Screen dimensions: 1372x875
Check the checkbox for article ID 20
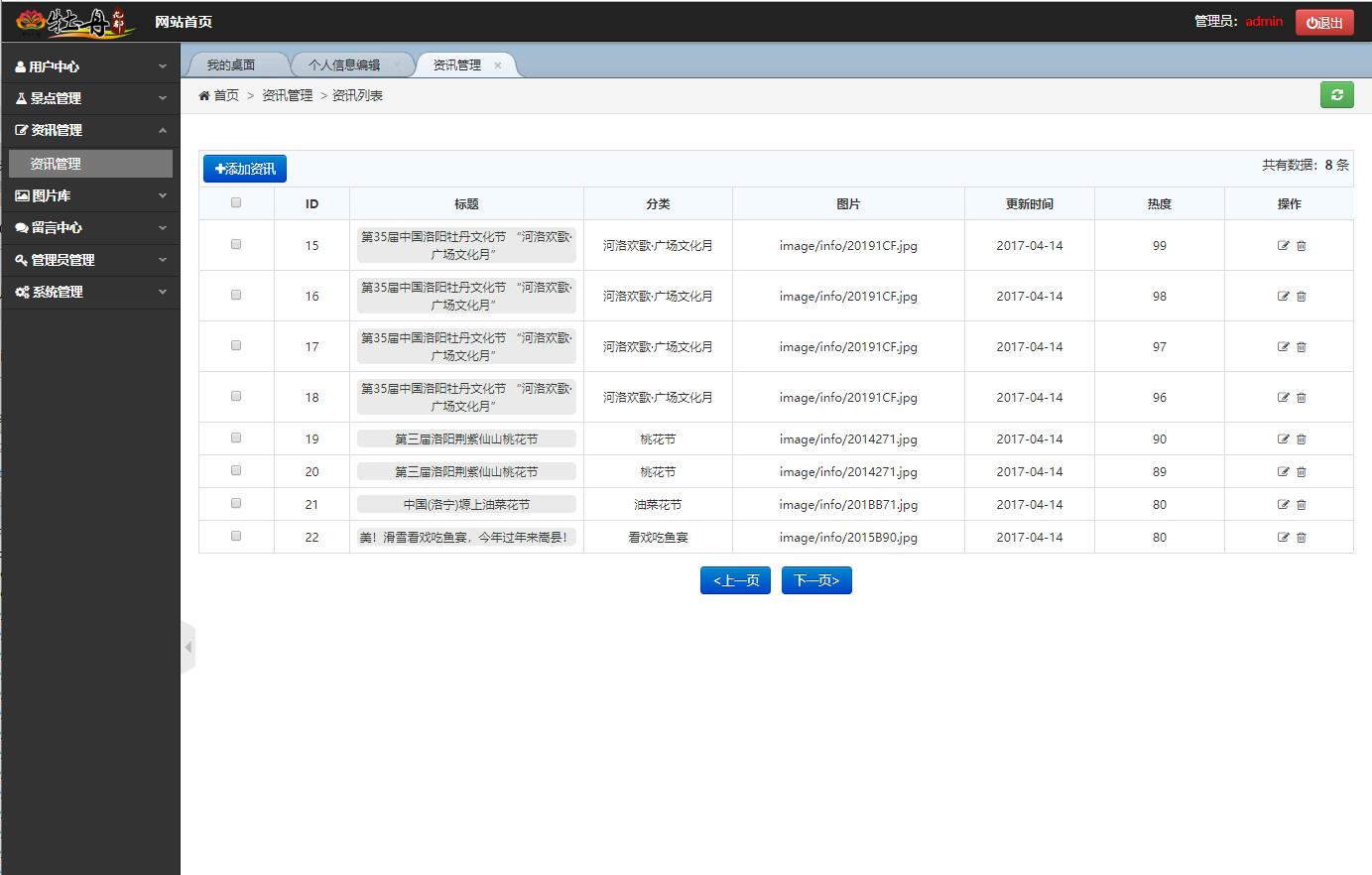[x=235, y=471]
